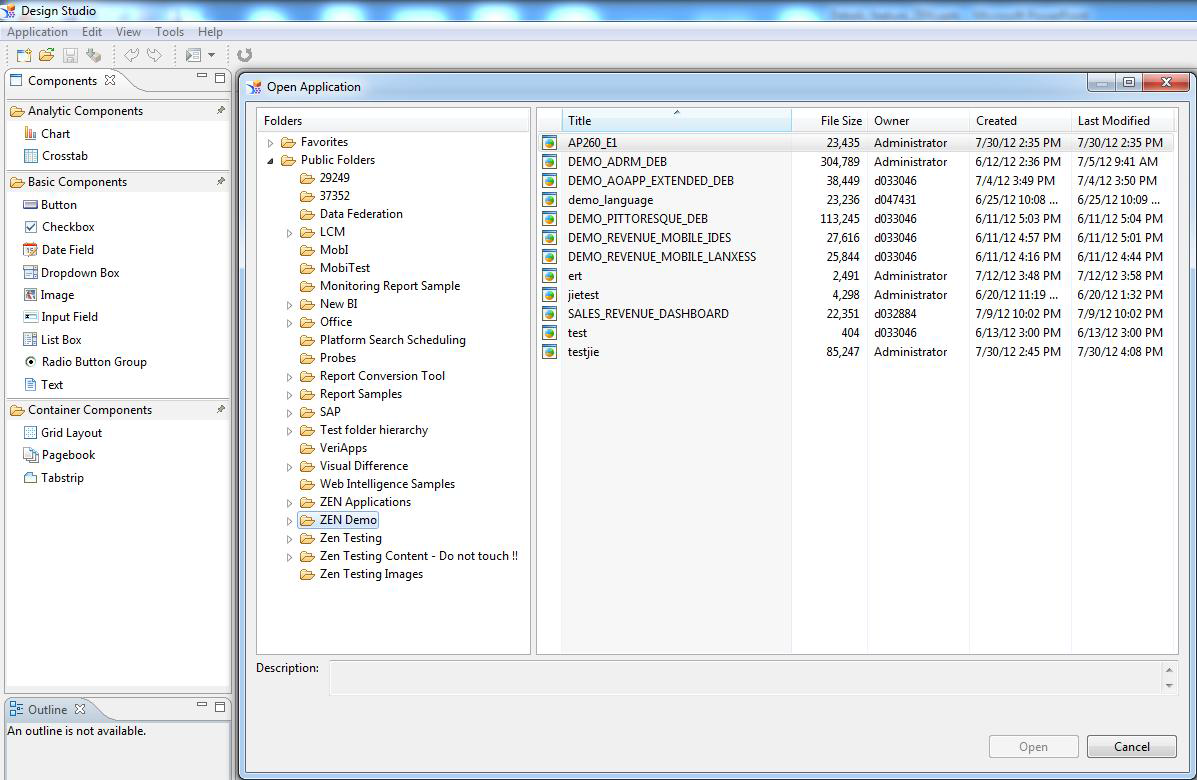
Task: Expand the Favorites folder node
Action: [x=270, y=143]
